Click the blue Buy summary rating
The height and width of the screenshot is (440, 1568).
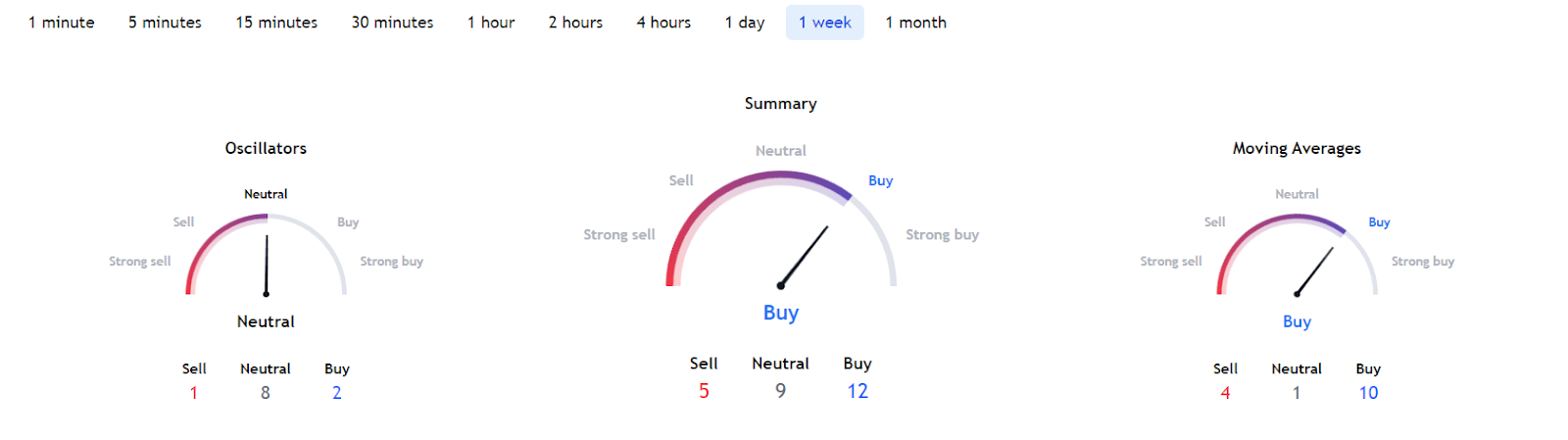[781, 313]
